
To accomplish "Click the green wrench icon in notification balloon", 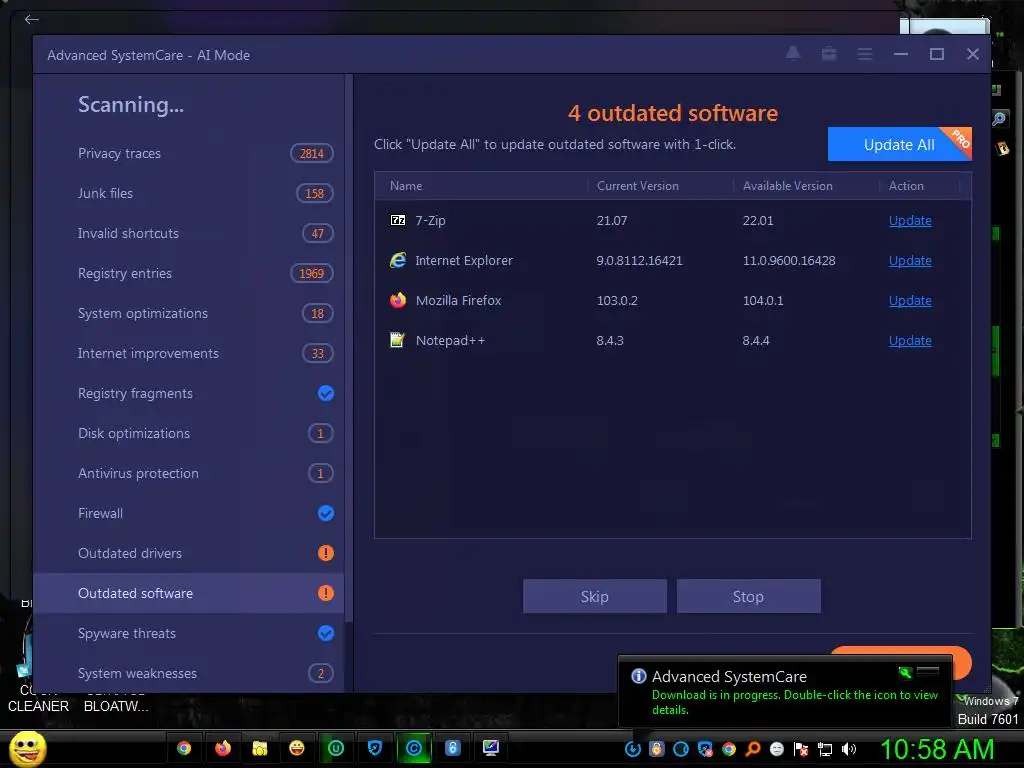I will click(x=905, y=672).
